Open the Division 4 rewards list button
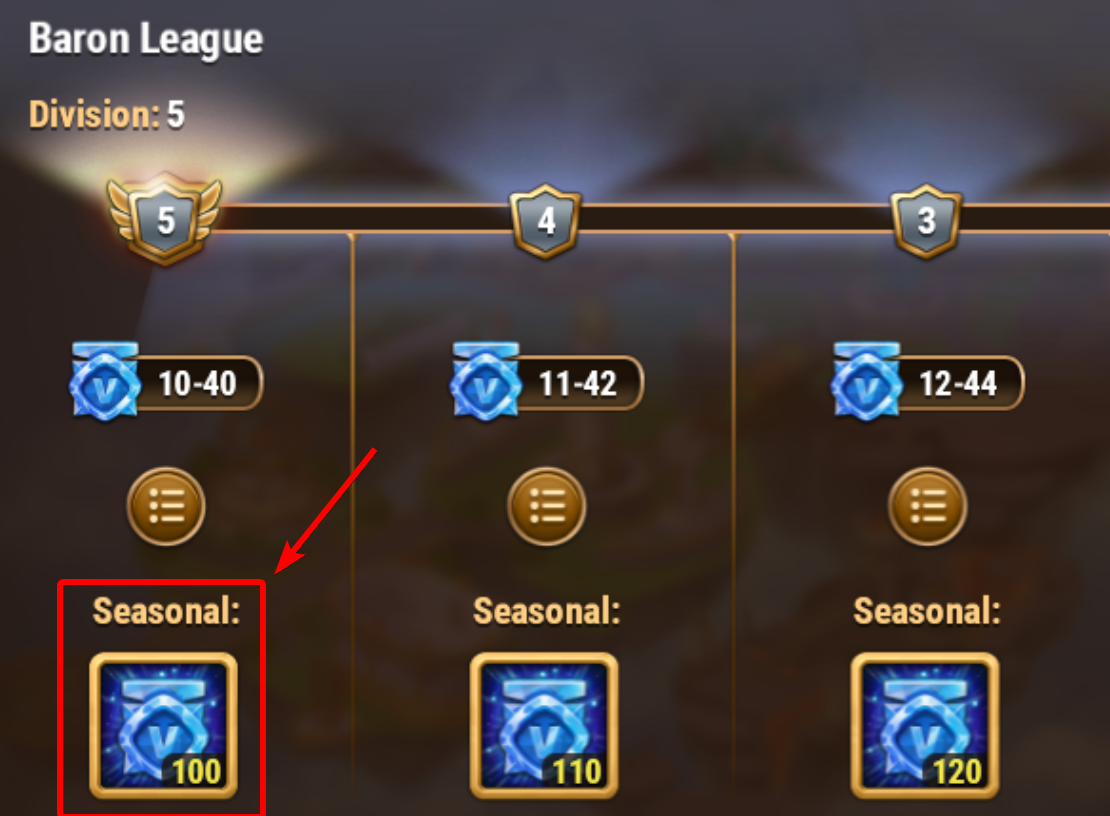Viewport: 1110px width, 816px height. (547, 506)
